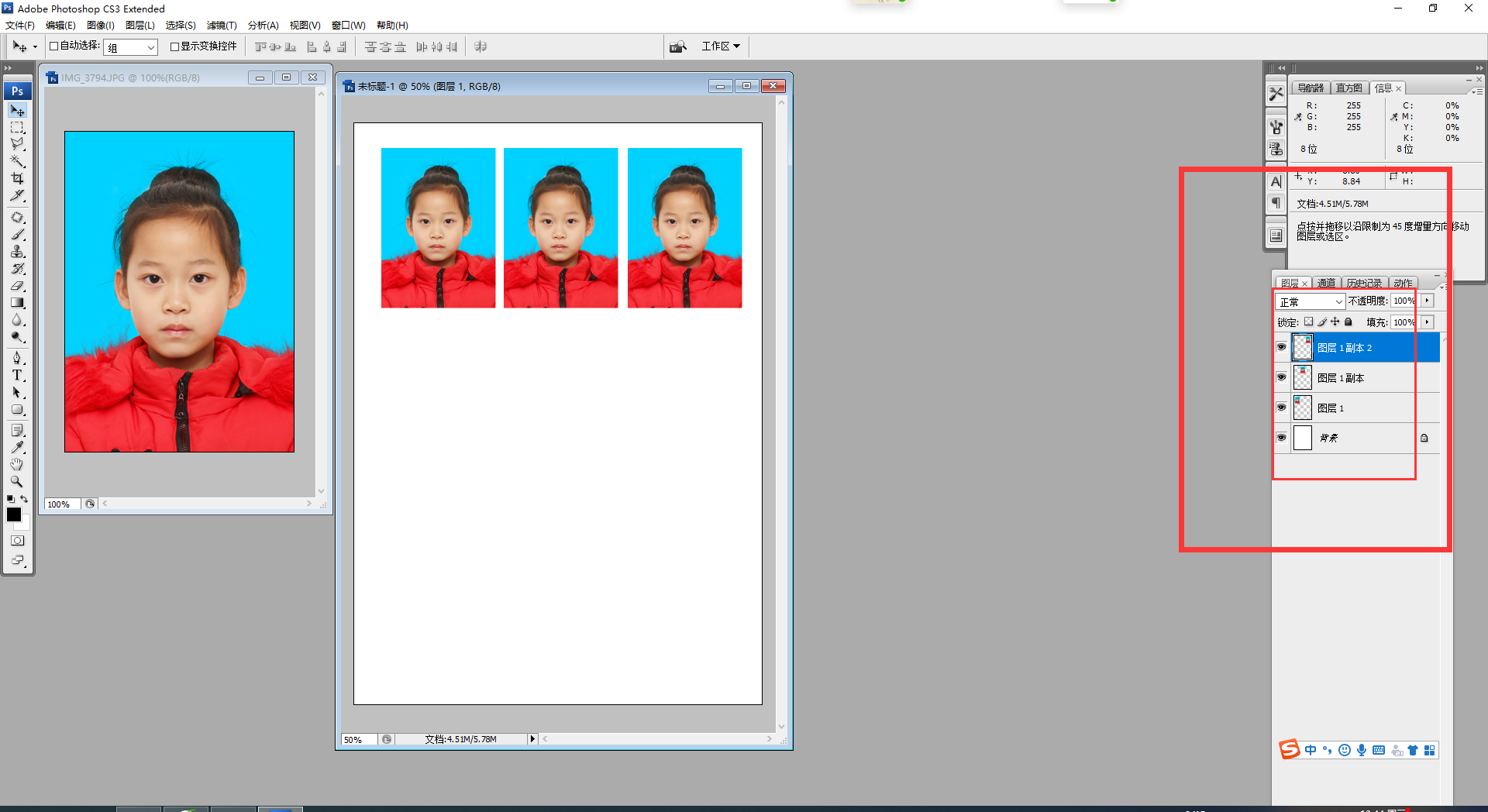The height and width of the screenshot is (812, 1488).
Task: Enable the 显示变换控件 checkbox
Action: (x=174, y=46)
